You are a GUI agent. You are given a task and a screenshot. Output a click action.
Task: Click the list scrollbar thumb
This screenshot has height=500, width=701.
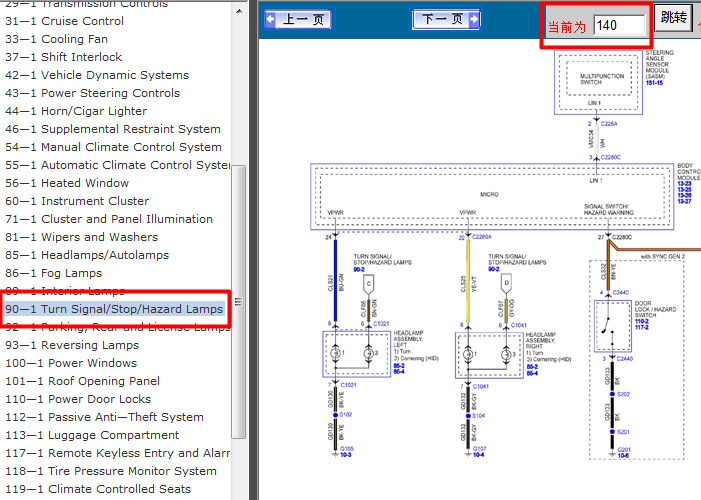pyautogui.click(x=238, y=302)
